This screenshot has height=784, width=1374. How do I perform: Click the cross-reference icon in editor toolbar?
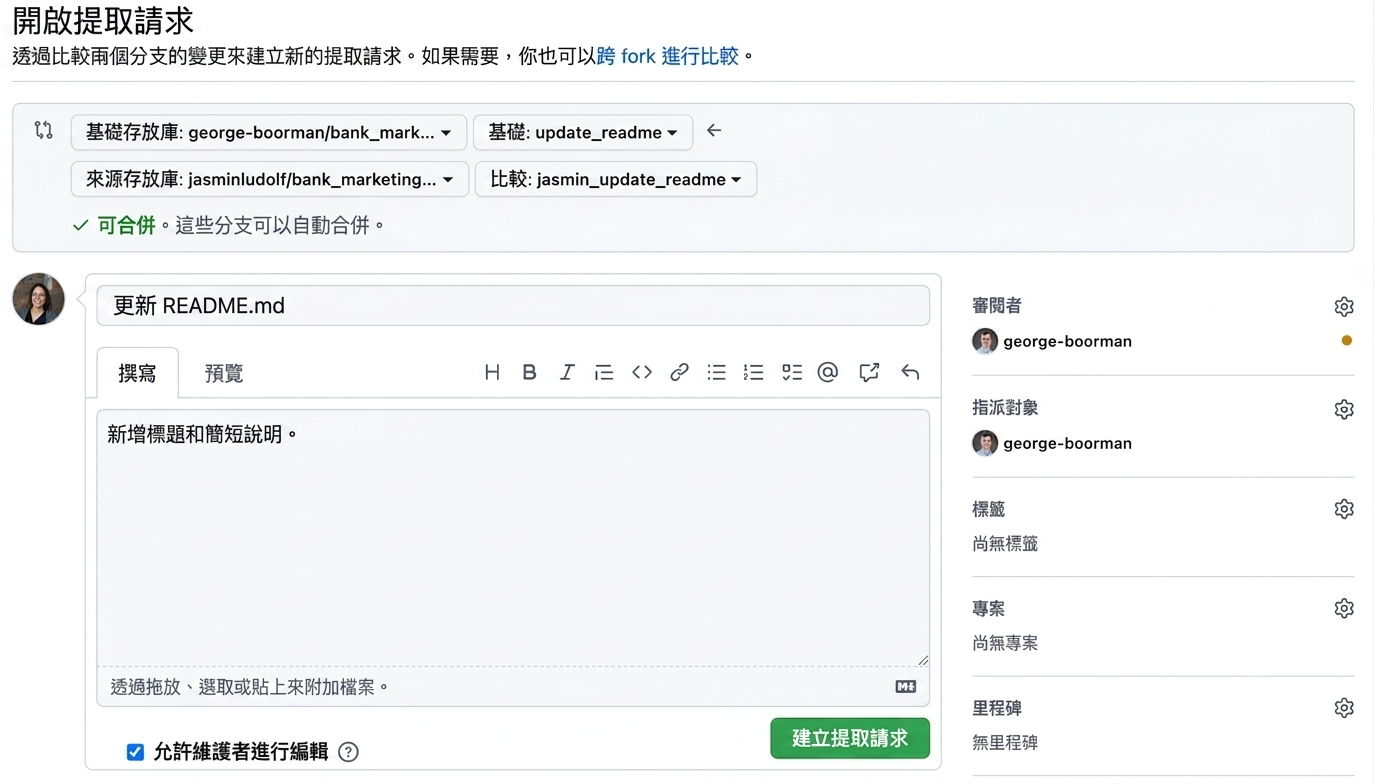pos(869,372)
